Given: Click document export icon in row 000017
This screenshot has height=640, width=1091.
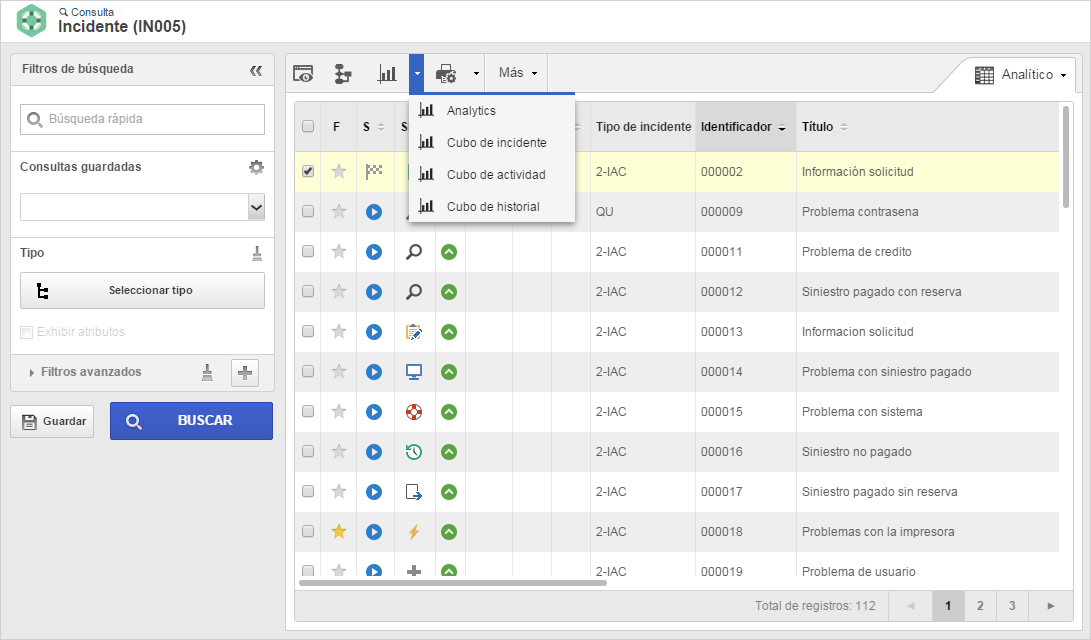Looking at the screenshot, I should [414, 492].
